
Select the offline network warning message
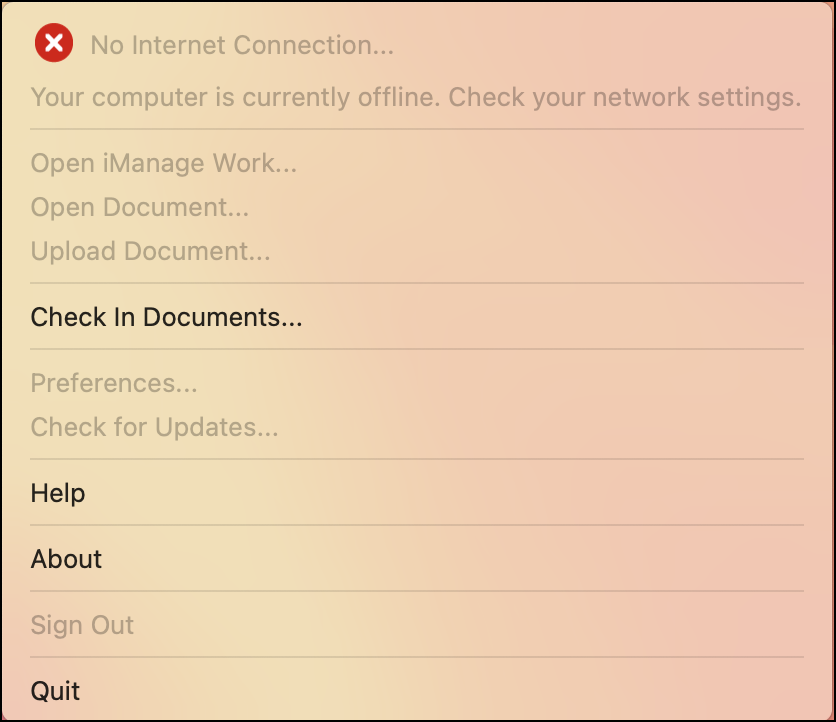[x=415, y=97]
